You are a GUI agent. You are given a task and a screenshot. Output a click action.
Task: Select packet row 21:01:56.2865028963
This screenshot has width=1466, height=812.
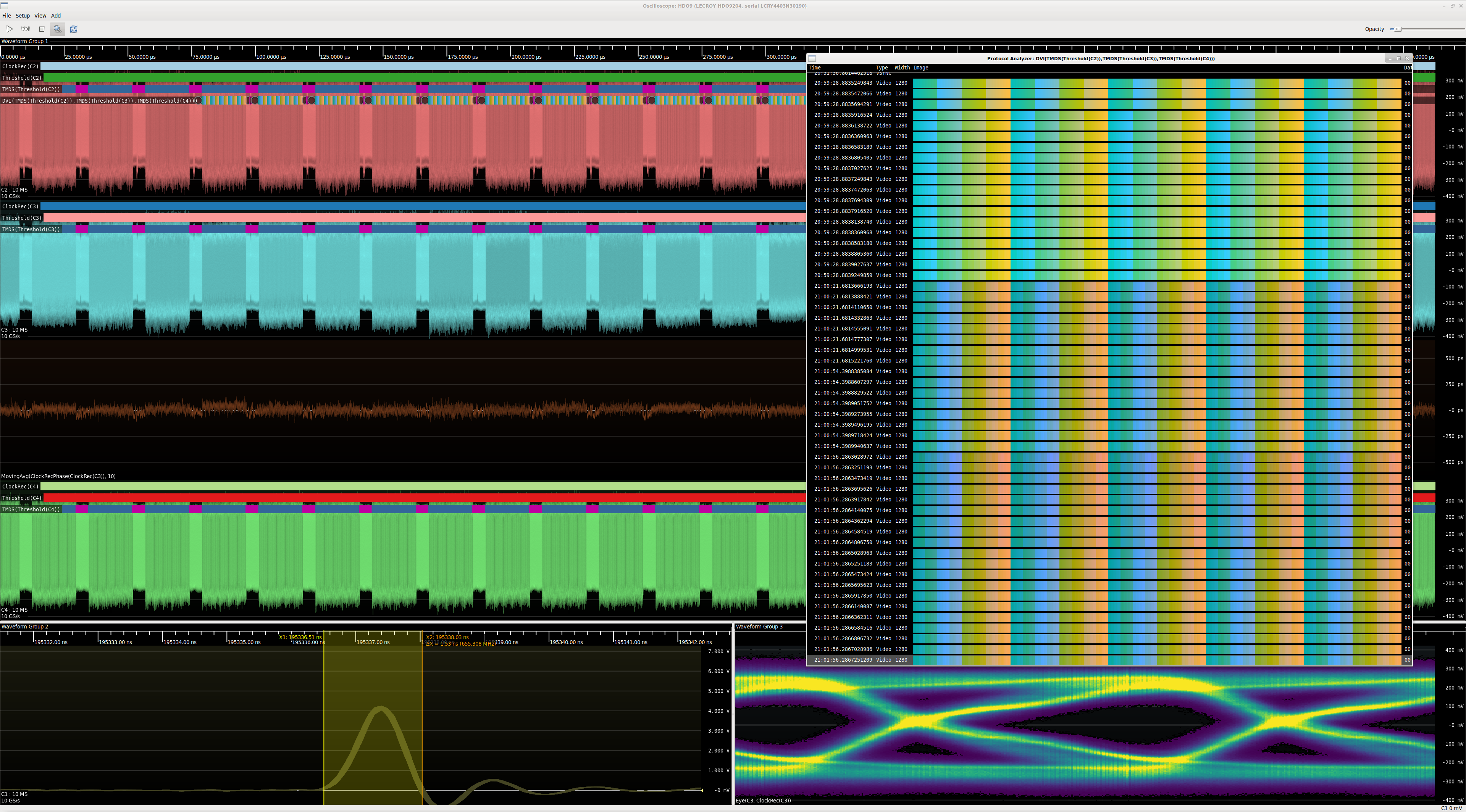(1110, 553)
